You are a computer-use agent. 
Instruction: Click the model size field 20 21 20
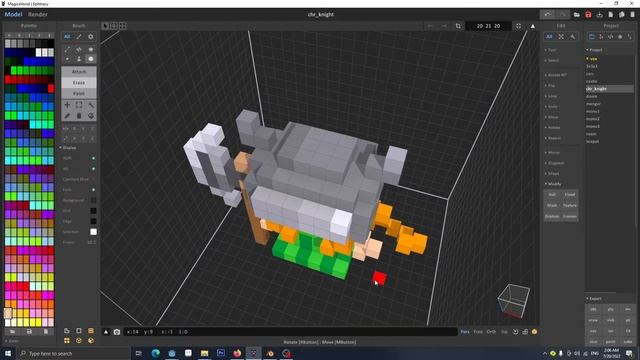click(x=488, y=26)
